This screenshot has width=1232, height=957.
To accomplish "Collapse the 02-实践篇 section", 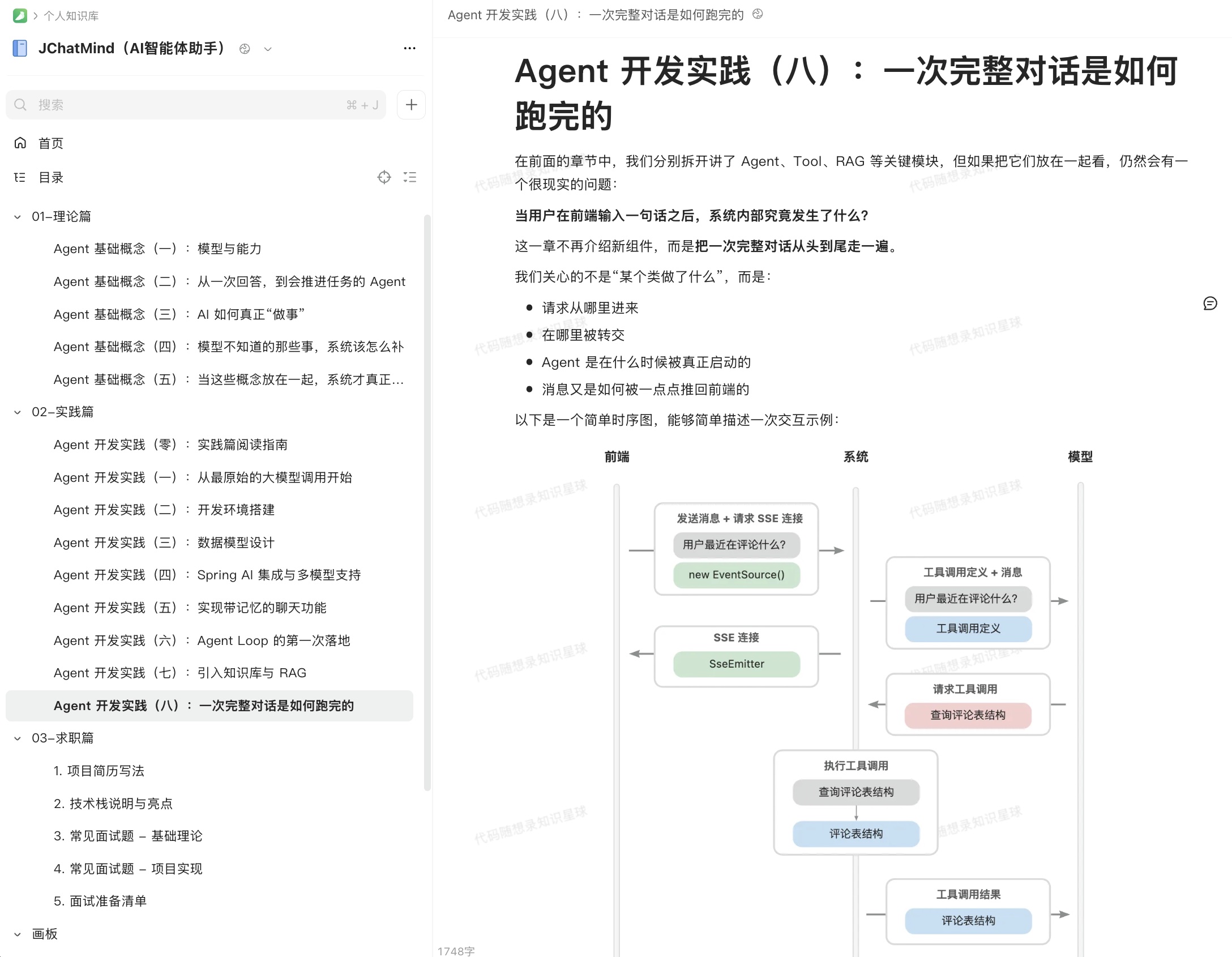I will 18,412.
